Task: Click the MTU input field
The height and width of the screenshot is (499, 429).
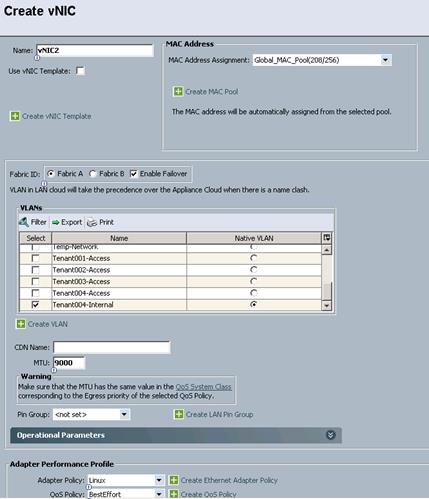Action: 69,363
